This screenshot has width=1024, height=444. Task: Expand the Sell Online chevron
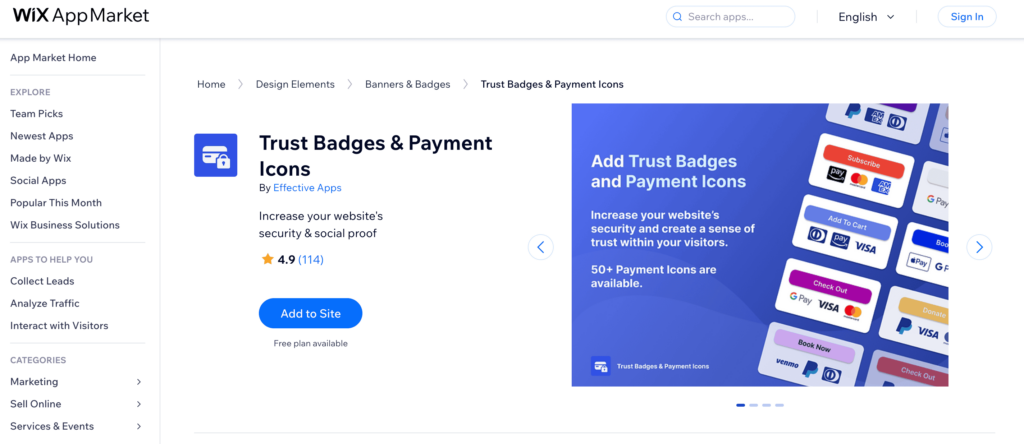click(138, 404)
